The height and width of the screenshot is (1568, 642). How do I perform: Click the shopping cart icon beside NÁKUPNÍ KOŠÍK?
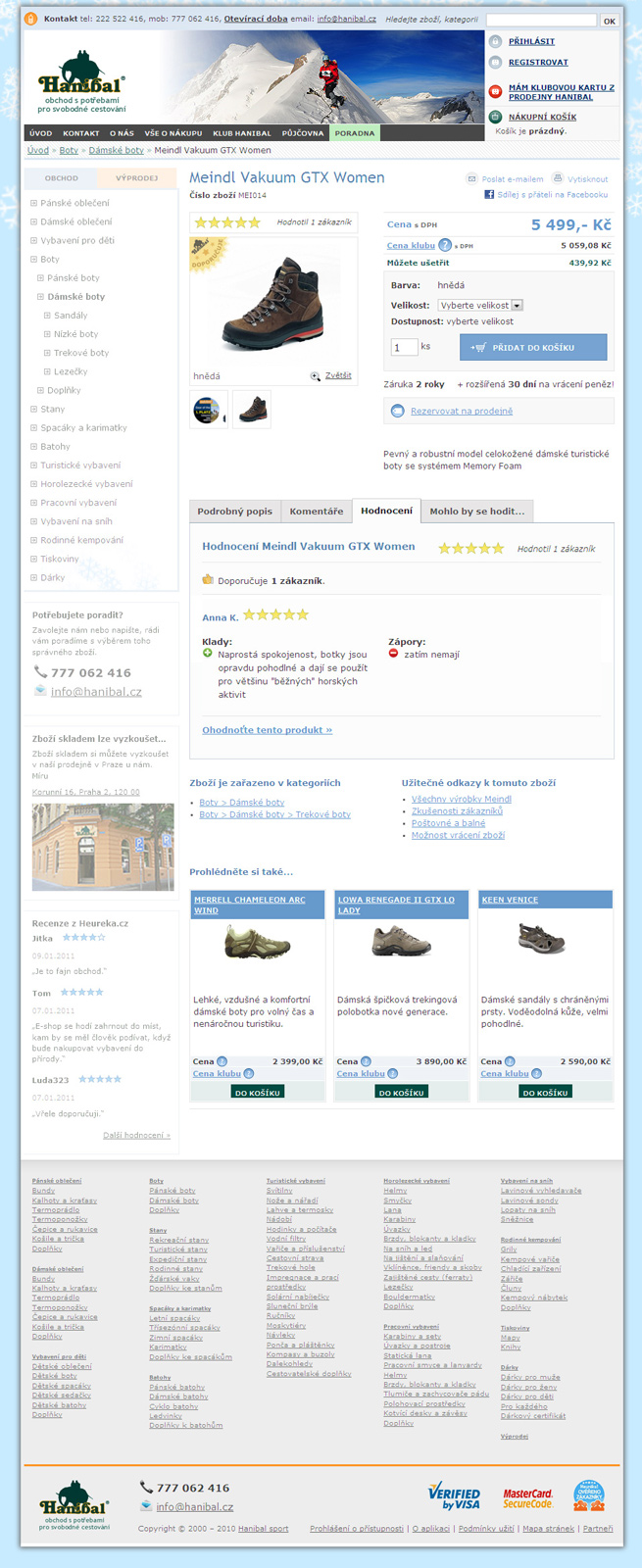pos(495,117)
